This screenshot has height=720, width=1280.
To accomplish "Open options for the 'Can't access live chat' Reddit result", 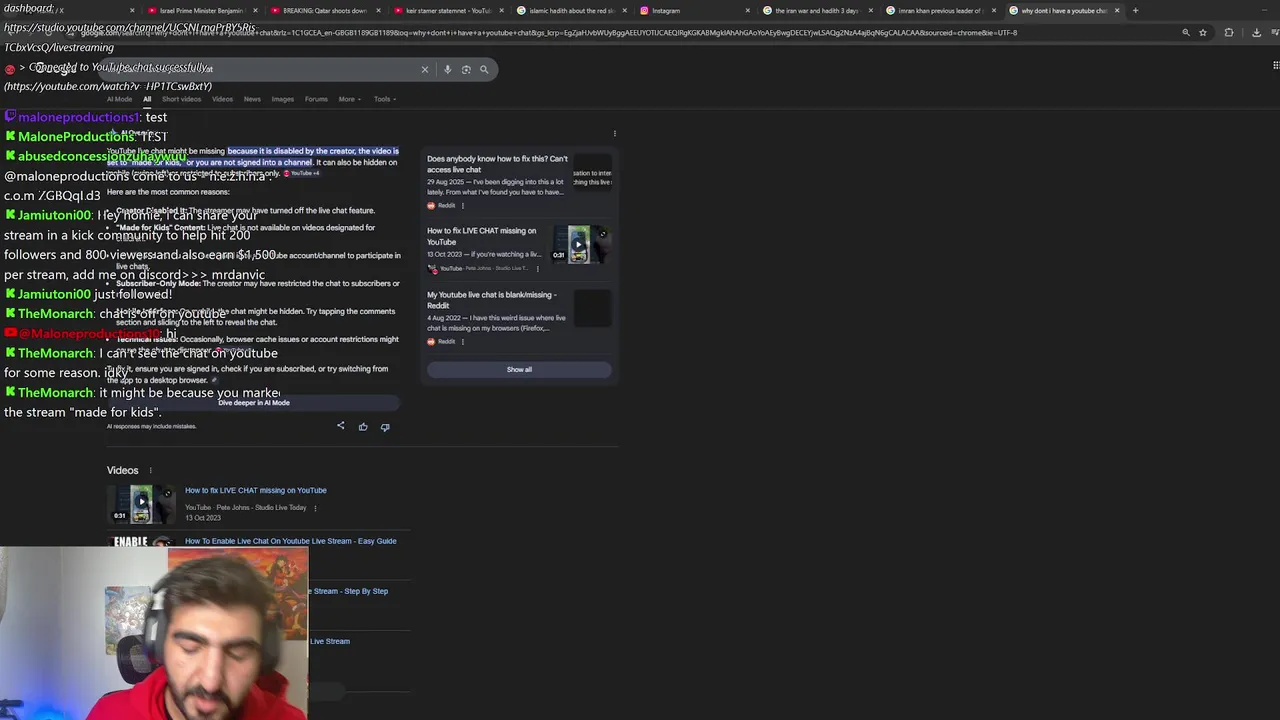I will [462, 205].
